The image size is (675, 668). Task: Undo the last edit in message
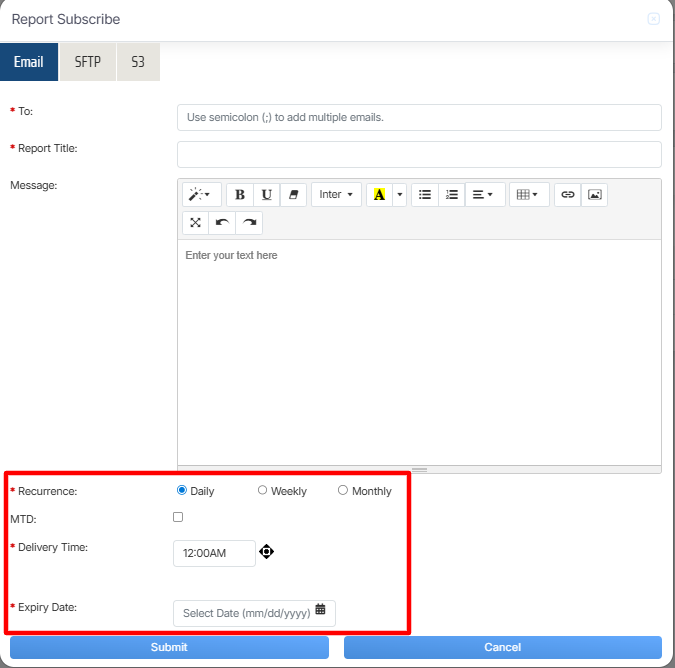pos(222,222)
